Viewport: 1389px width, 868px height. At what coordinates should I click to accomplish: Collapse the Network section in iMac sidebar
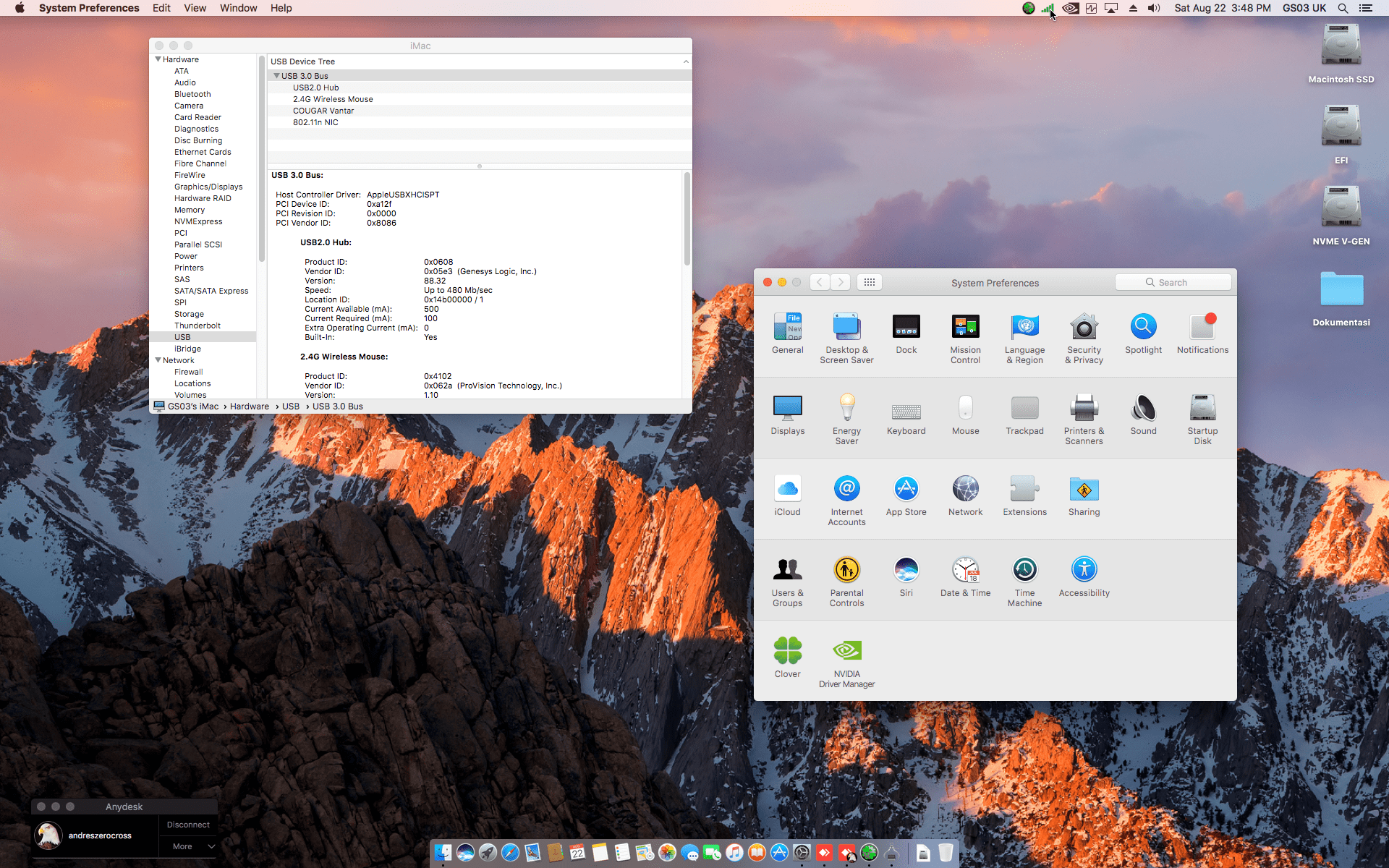coord(158,360)
